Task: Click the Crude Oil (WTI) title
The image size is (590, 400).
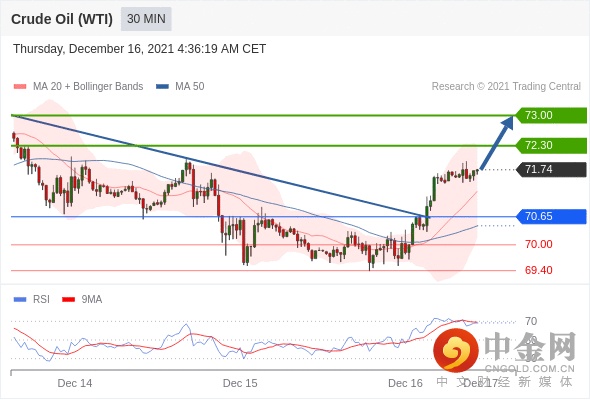Action: tap(62, 19)
